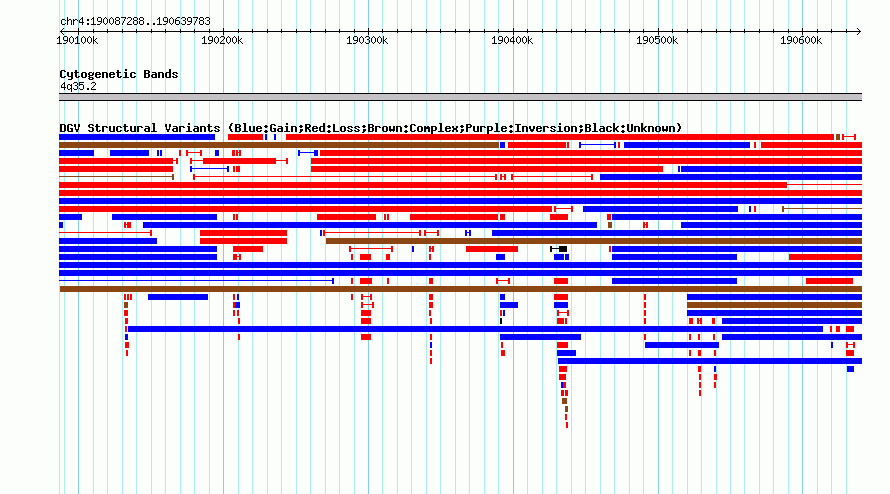Image resolution: width=890 pixels, height=494 pixels.
Task: Click the brown Complex bar starting near 190280k
Action: click(594, 241)
